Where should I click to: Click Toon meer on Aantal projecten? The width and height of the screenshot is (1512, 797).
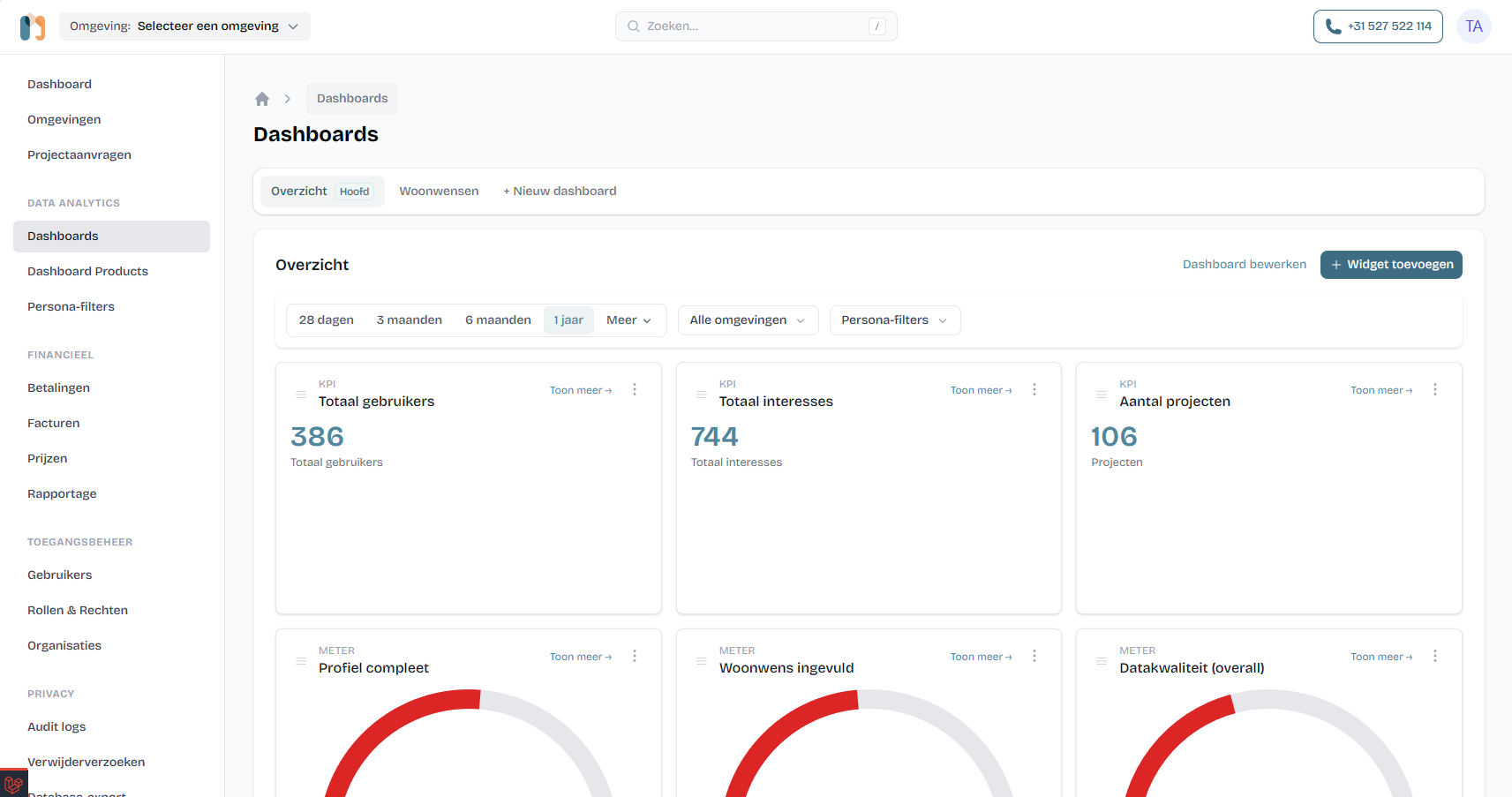[x=1381, y=390]
